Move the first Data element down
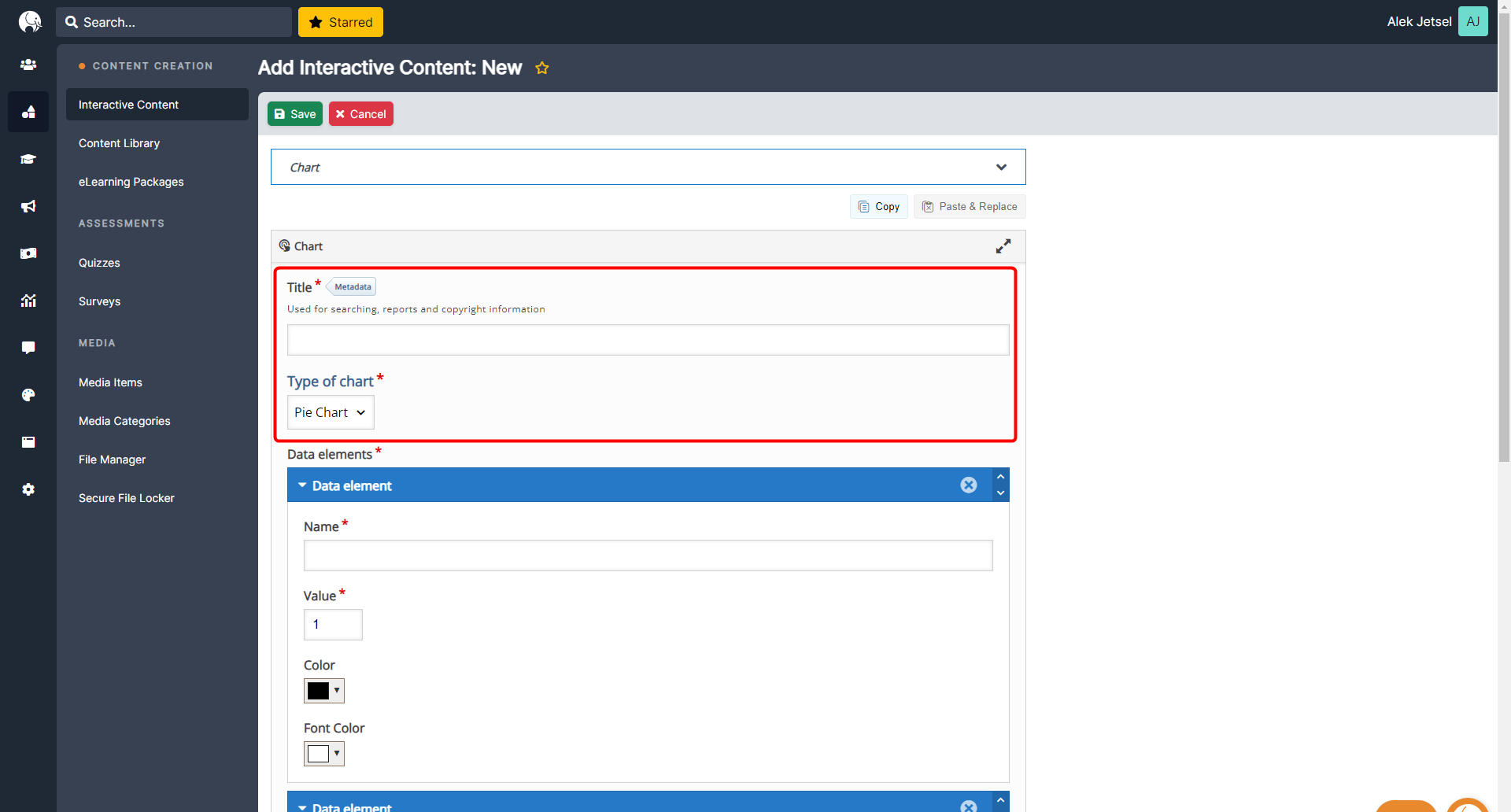 (x=1000, y=493)
